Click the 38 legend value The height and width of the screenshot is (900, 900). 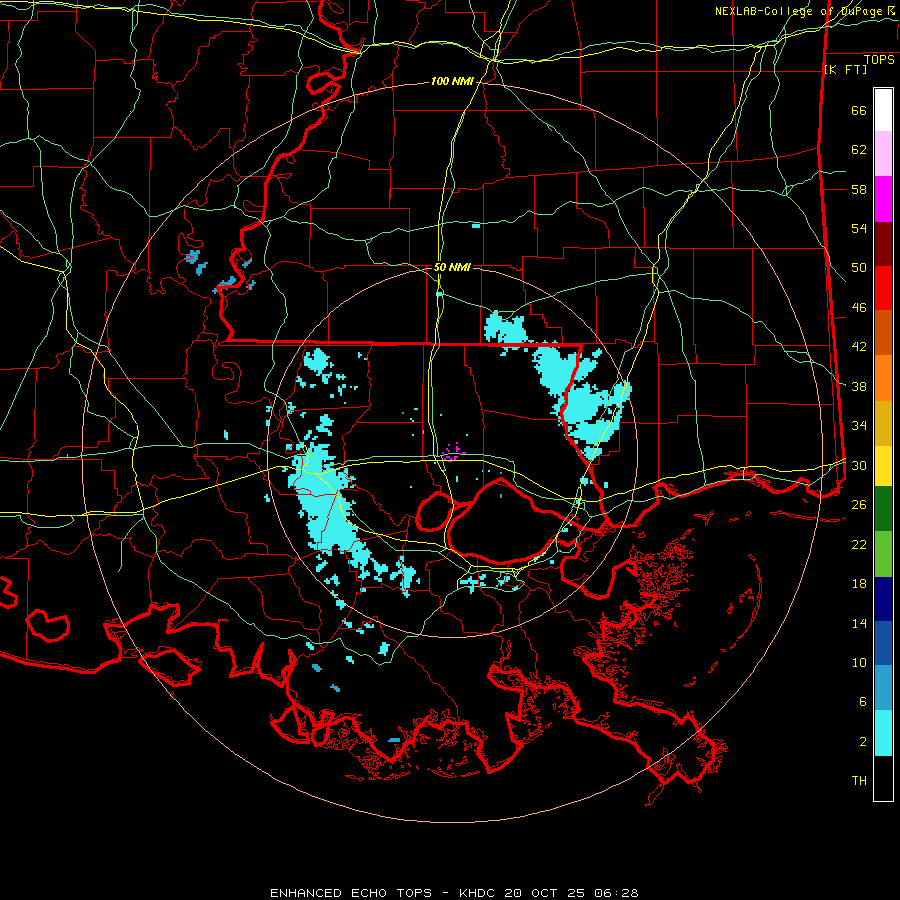coord(859,386)
